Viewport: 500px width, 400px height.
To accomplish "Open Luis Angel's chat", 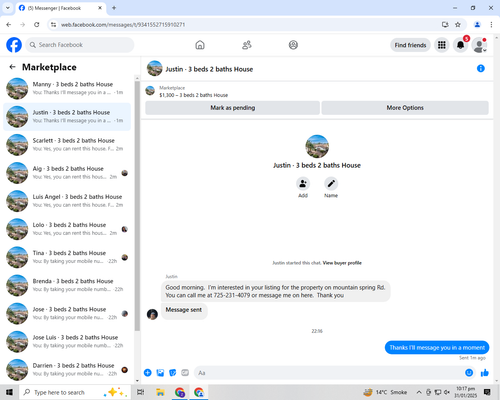I will (67, 201).
